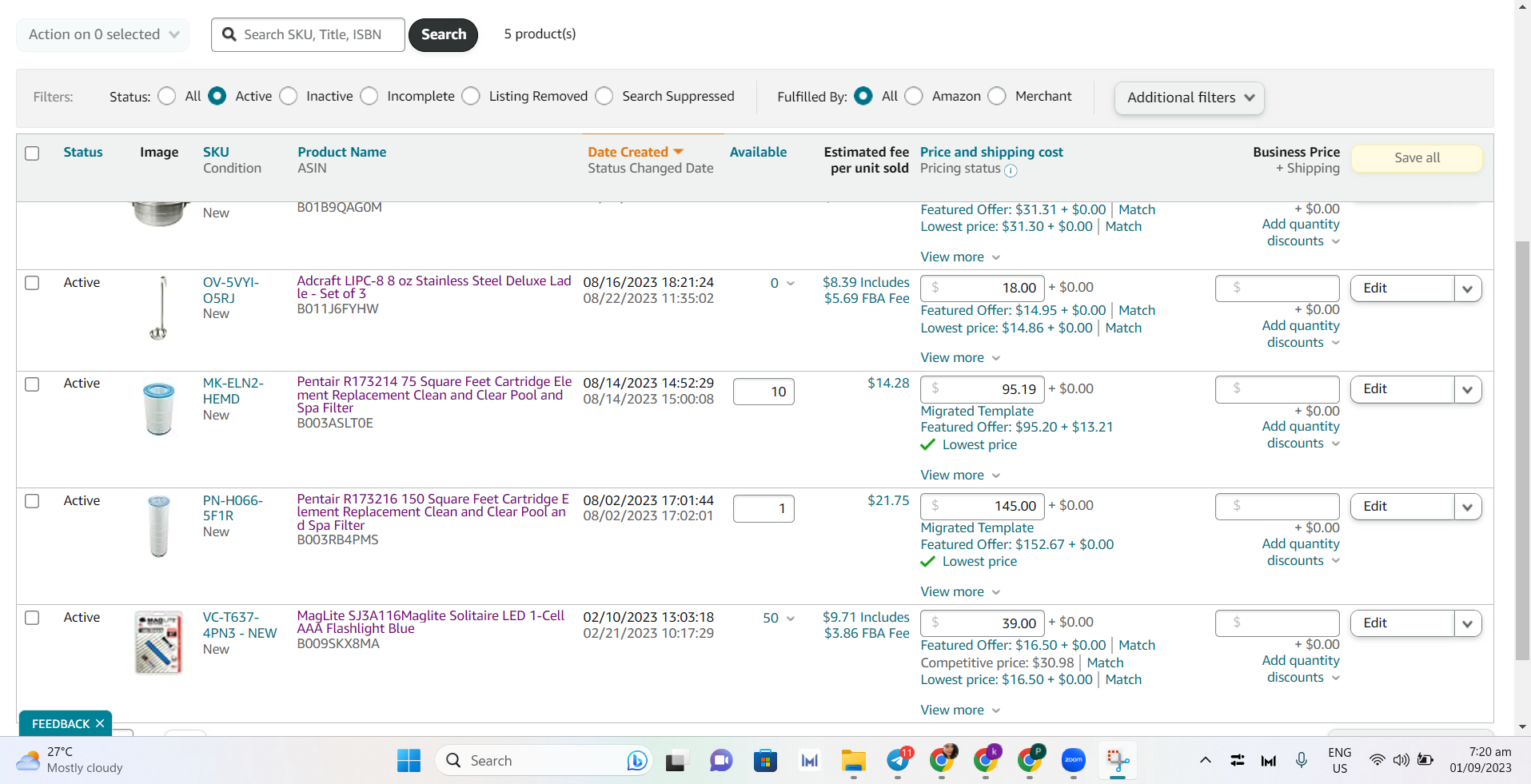
Task: Expand View more for Adcraft ladle pricing
Action: tap(960, 357)
